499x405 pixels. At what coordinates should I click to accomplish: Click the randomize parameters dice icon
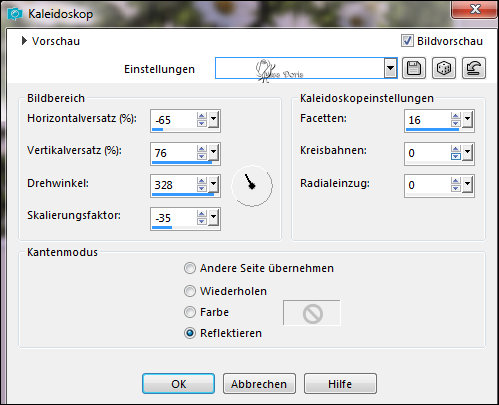pyautogui.click(x=444, y=68)
